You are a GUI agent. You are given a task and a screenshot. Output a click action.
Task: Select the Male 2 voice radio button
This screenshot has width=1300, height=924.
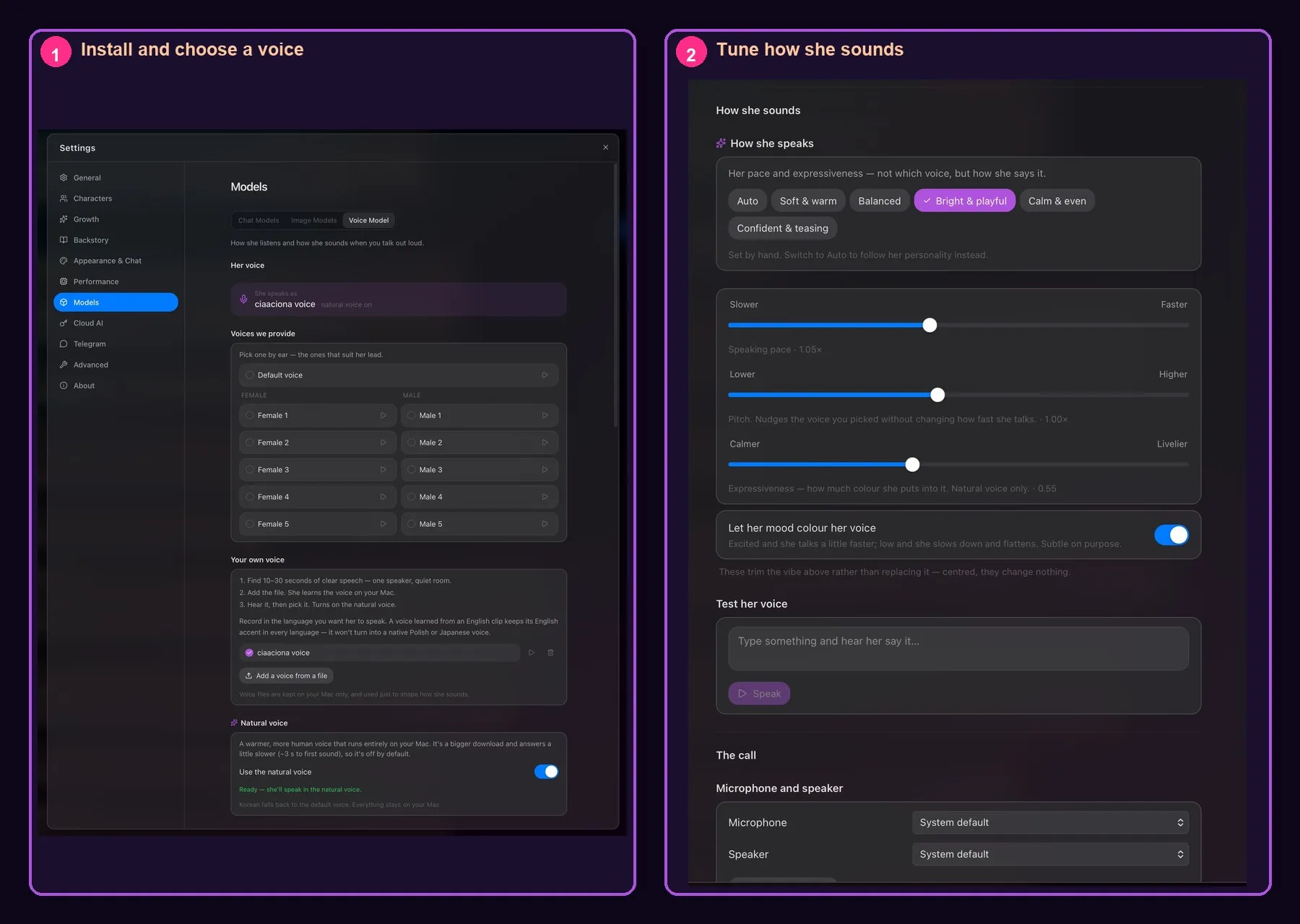pyautogui.click(x=412, y=443)
